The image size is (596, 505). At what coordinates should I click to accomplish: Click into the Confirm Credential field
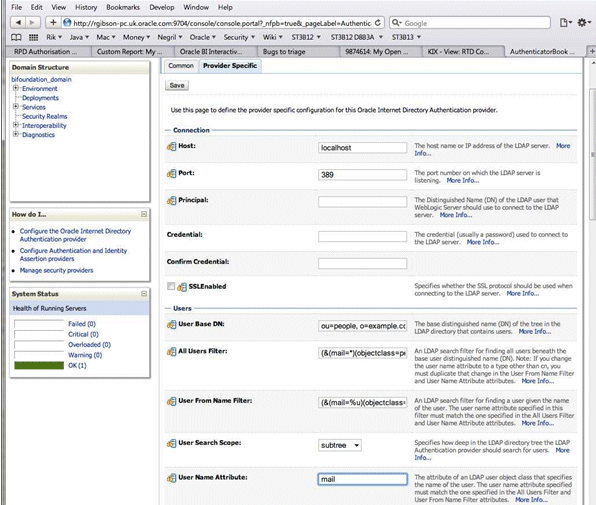[x=362, y=263]
